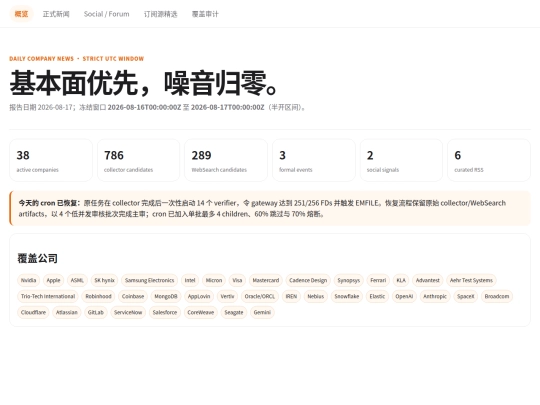The image size is (540, 405).
Task: Click the KLA chip
Action: tap(401, 280)
